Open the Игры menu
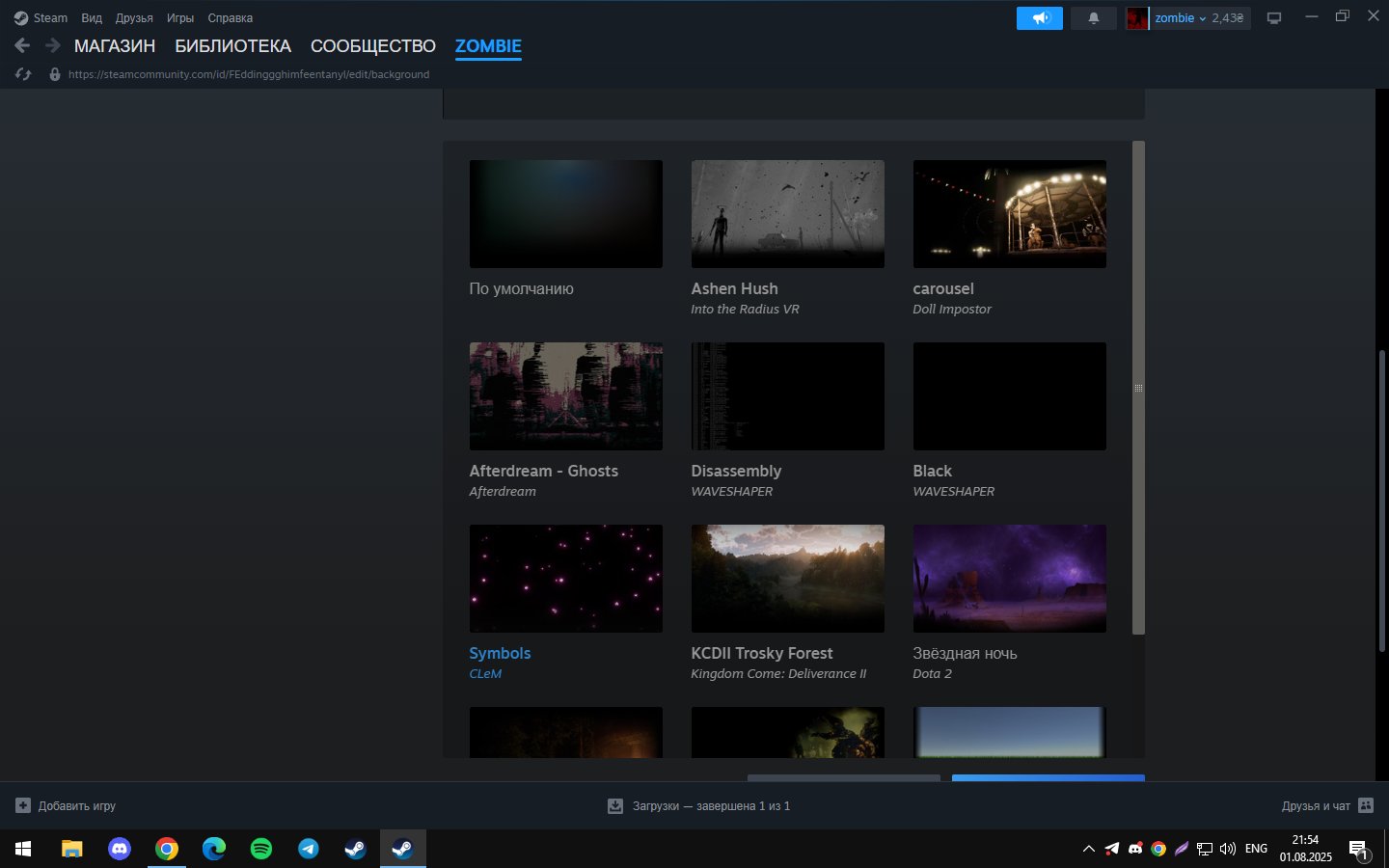This screenshot has height=868, width=1389. pos(180,18)
